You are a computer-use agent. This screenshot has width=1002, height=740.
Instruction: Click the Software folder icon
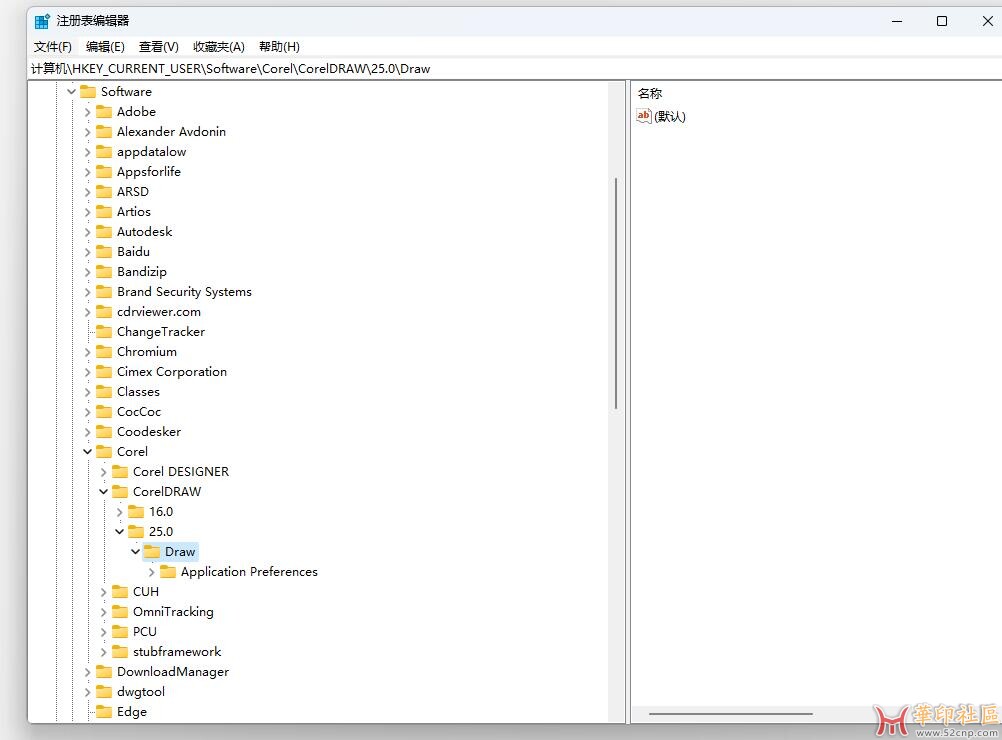coord(88,91)
